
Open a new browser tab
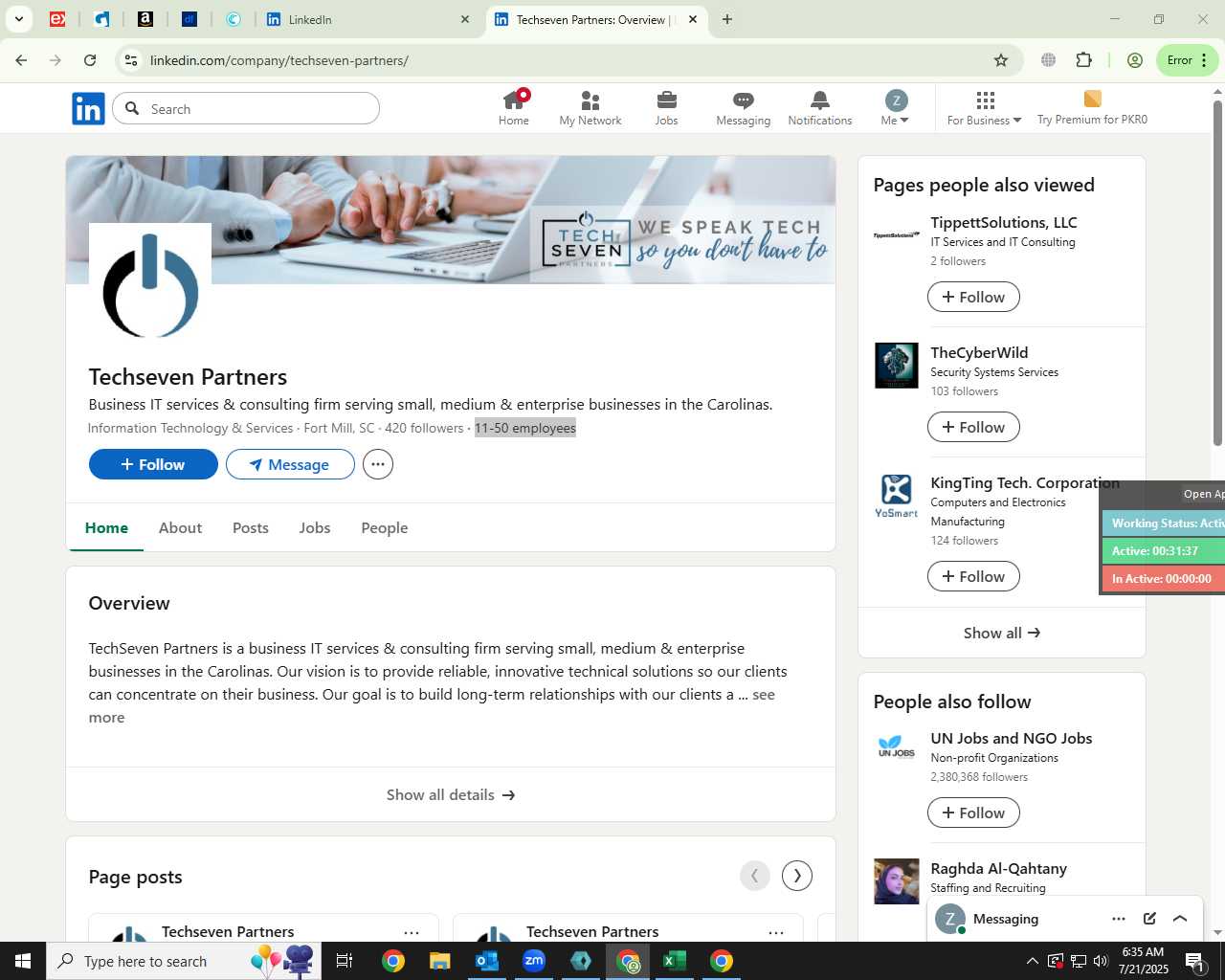727,19
